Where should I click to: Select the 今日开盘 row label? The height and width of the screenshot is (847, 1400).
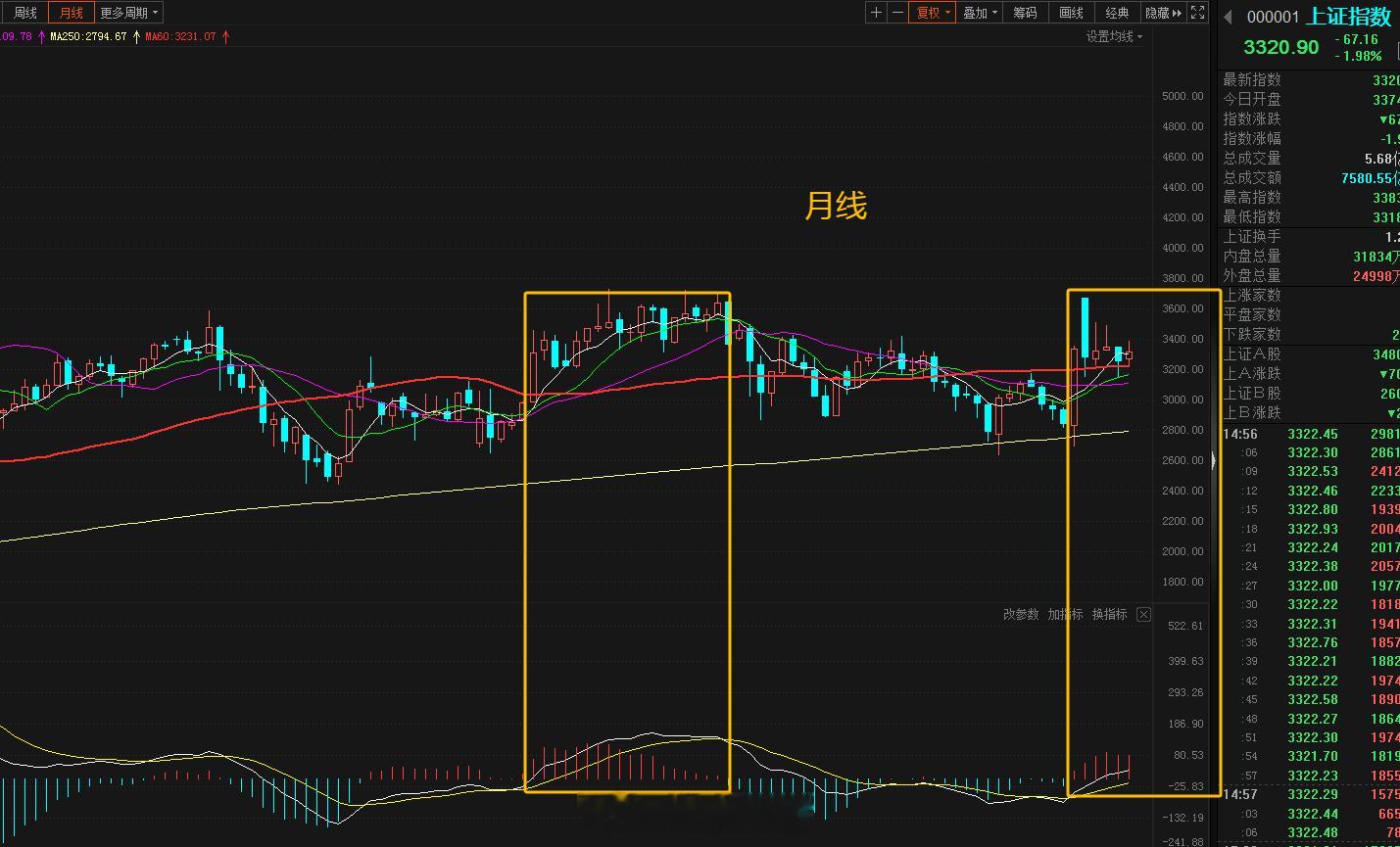click(x=1251, y=99)
